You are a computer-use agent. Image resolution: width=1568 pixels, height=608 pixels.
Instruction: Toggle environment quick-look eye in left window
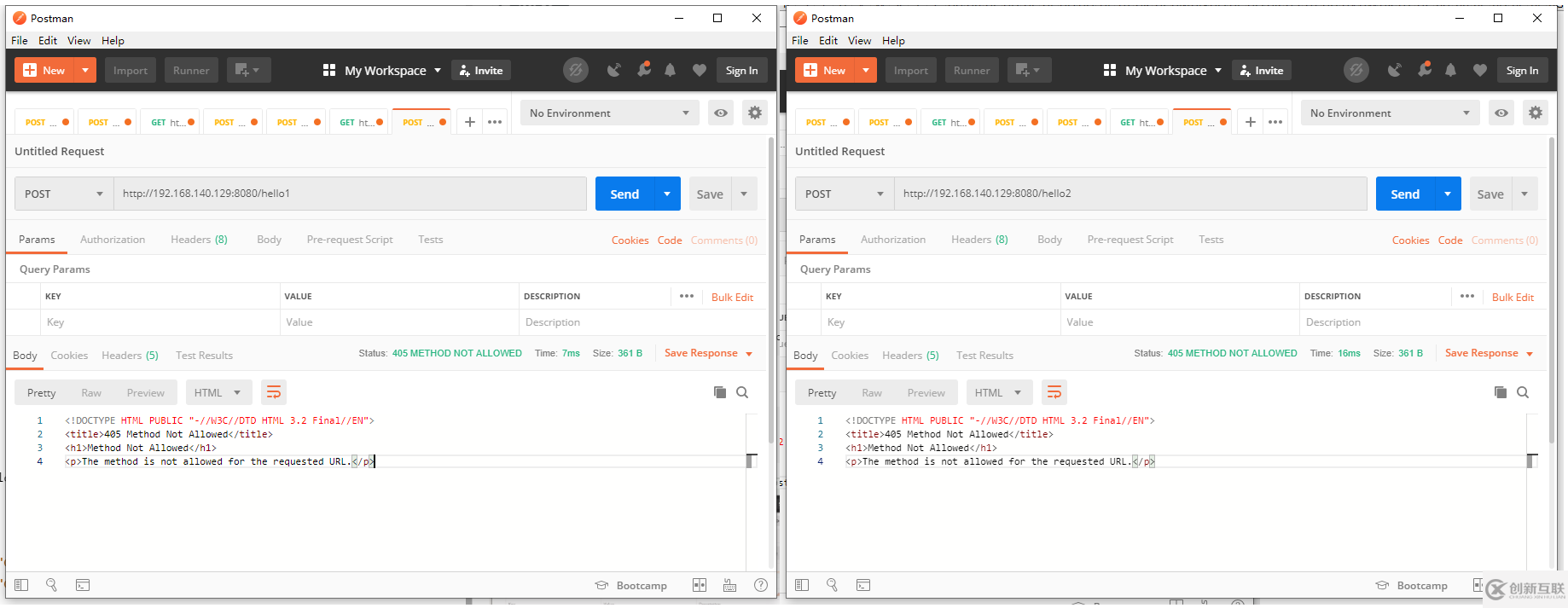click(x=721, y=113)
